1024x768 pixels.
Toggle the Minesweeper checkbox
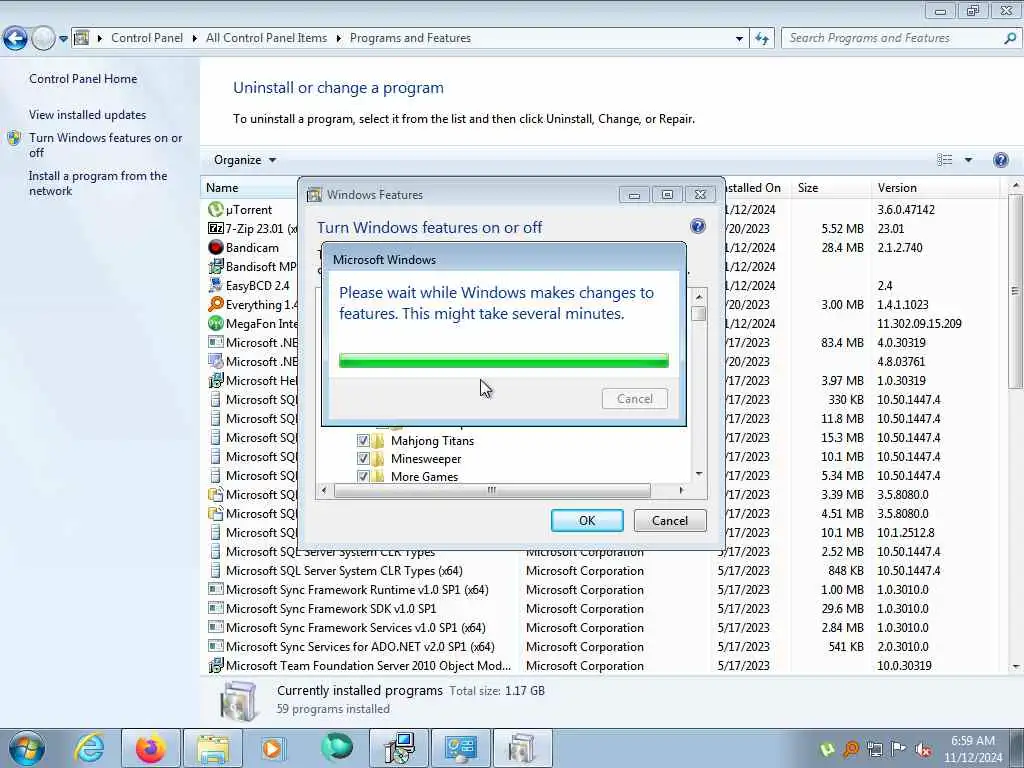[363, 459]
